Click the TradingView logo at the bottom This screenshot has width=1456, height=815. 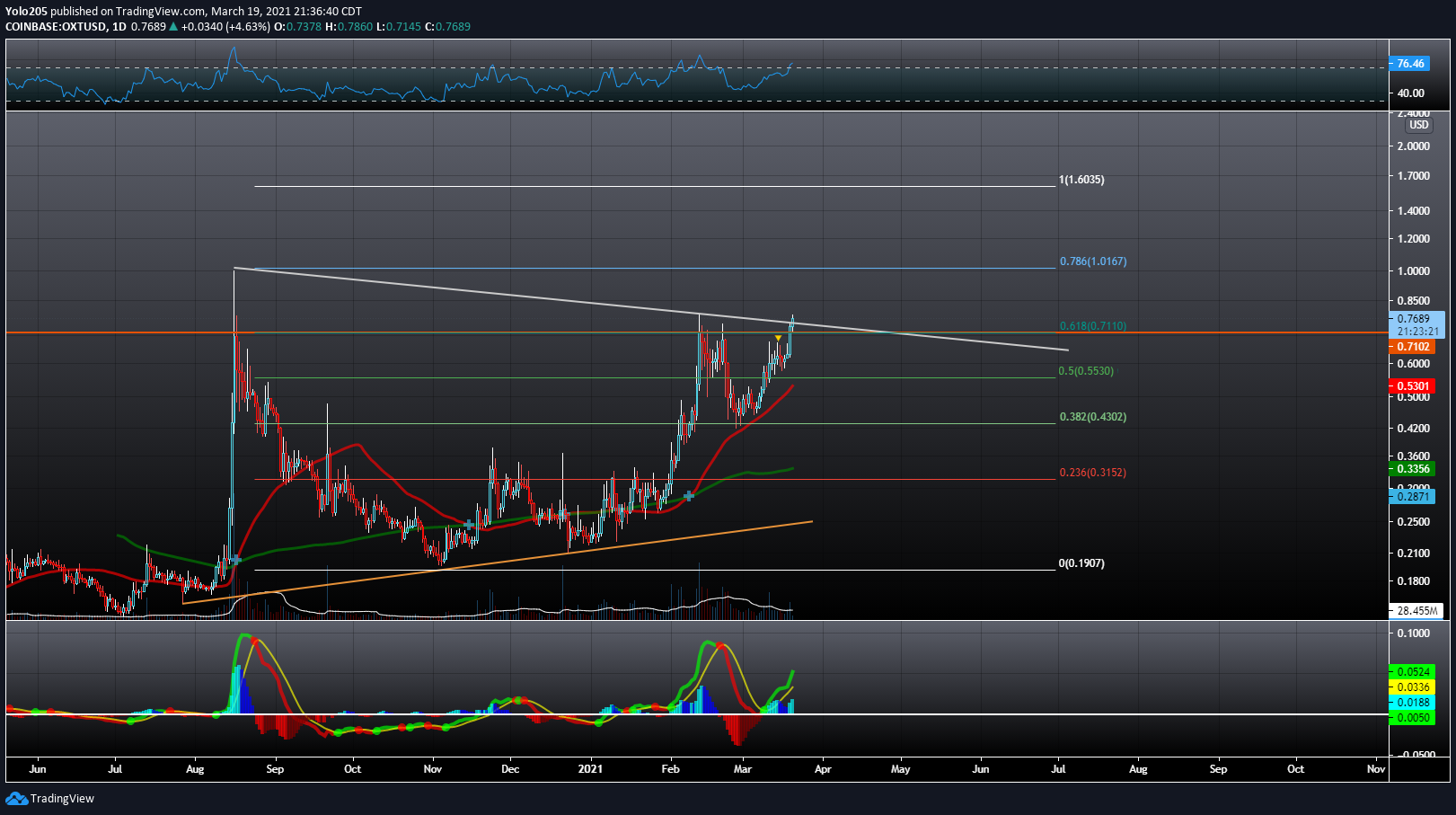pyautogui.click(x=50, y=798)
